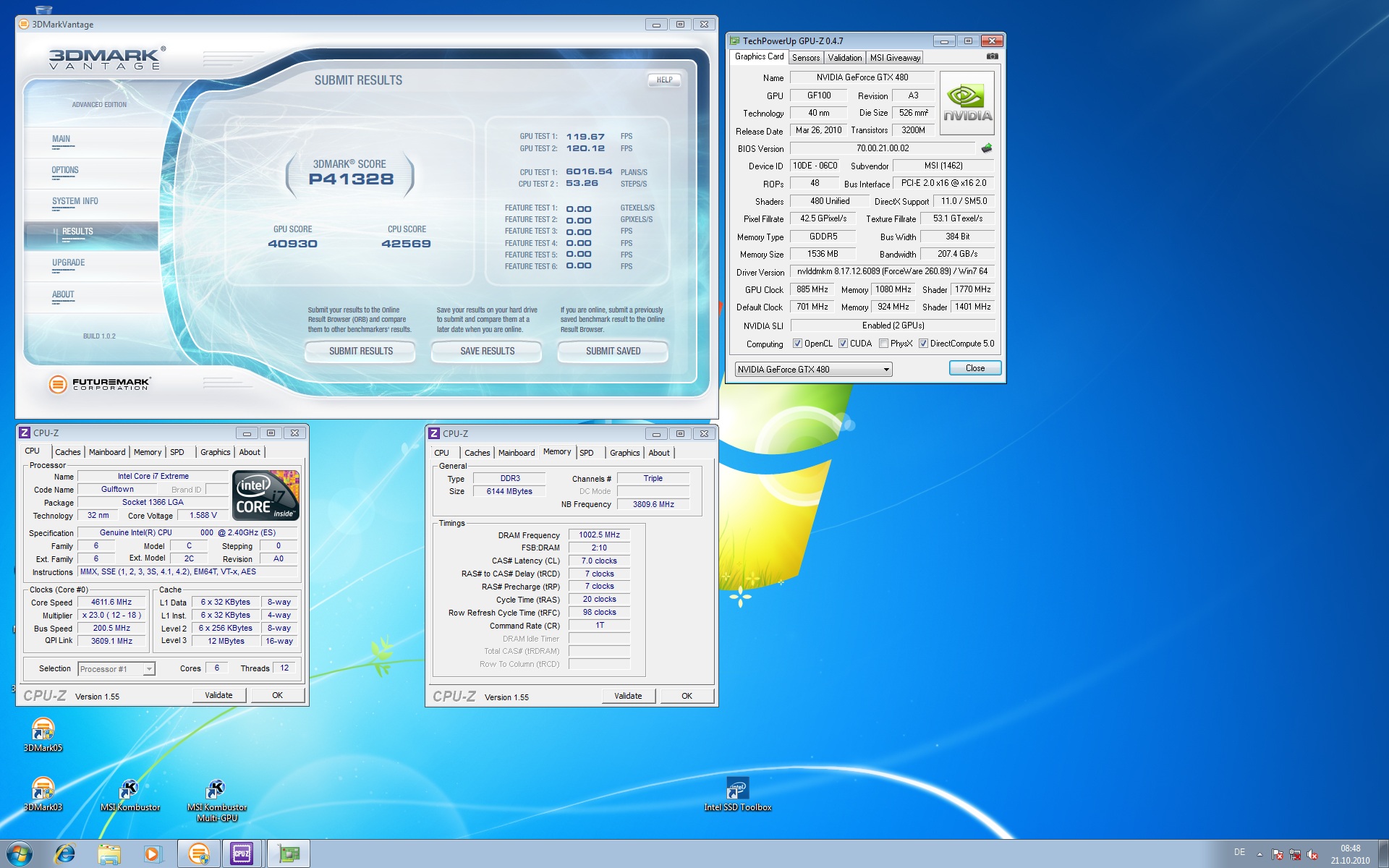Image resolution: width=1389 pixels, height=868 pixels.
Task: Click the P41328 3DMark score
Action: pos(351,179)
